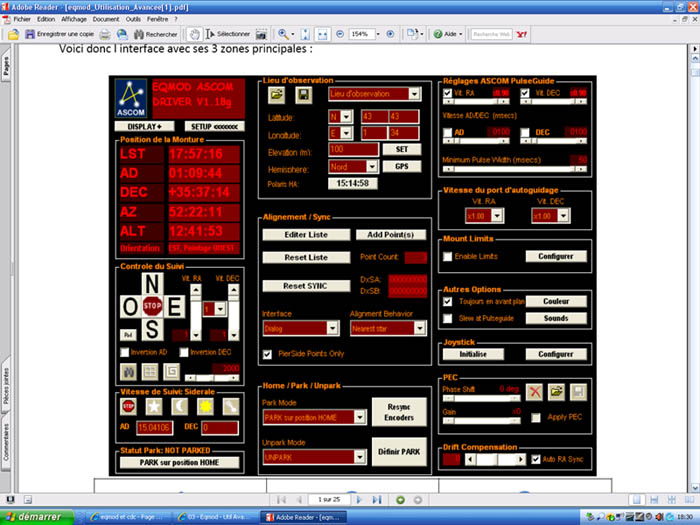Adjust the Drift Compensation slider

(495, 459)
